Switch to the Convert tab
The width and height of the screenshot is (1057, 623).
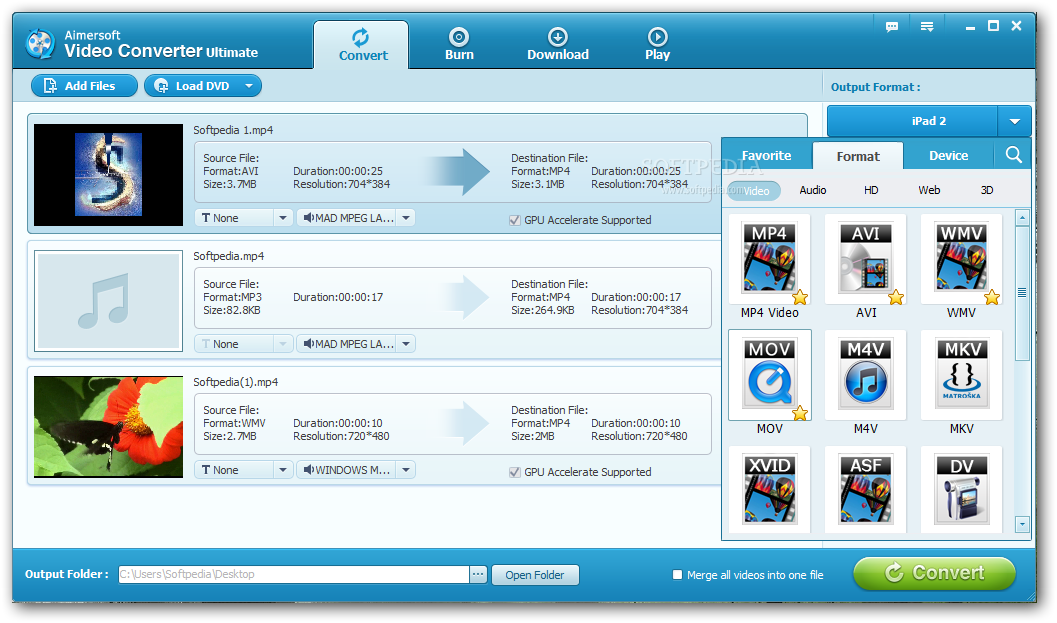pos(361,45)
